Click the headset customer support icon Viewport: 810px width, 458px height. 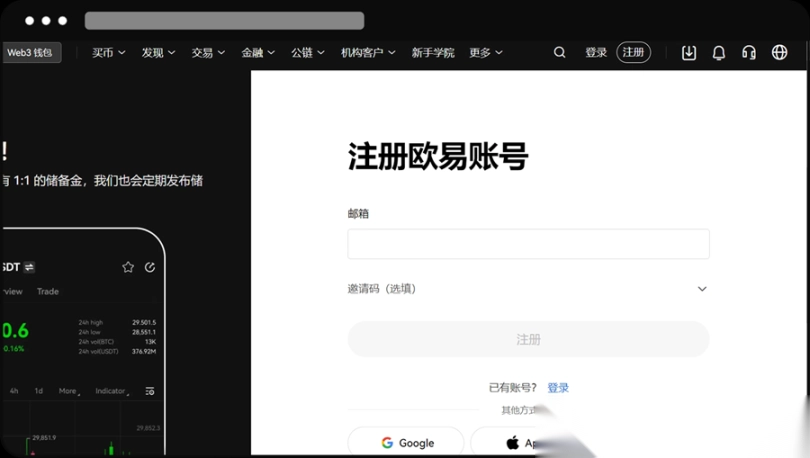point(748,53)
